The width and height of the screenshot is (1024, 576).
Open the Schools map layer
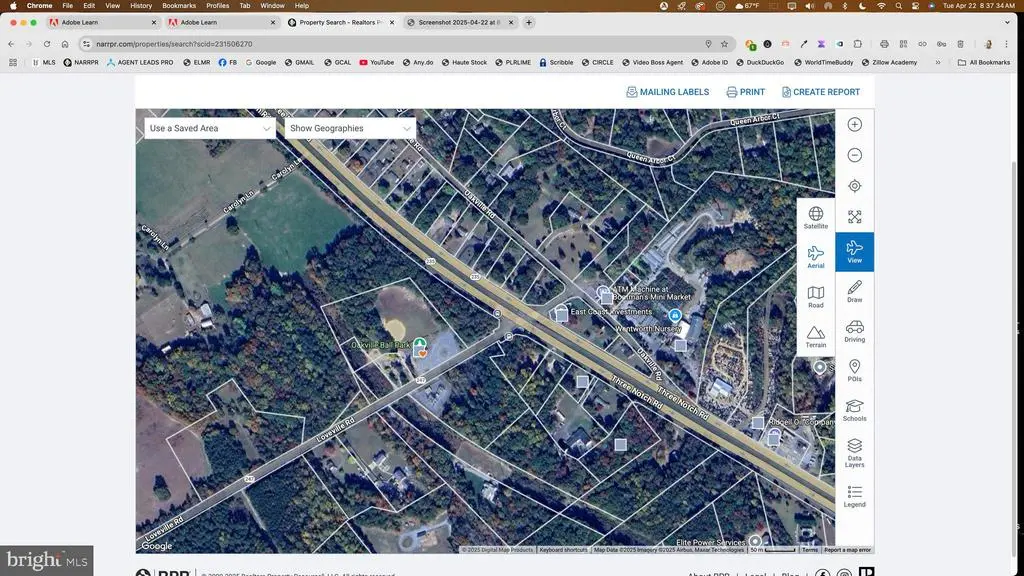point(854,410)
